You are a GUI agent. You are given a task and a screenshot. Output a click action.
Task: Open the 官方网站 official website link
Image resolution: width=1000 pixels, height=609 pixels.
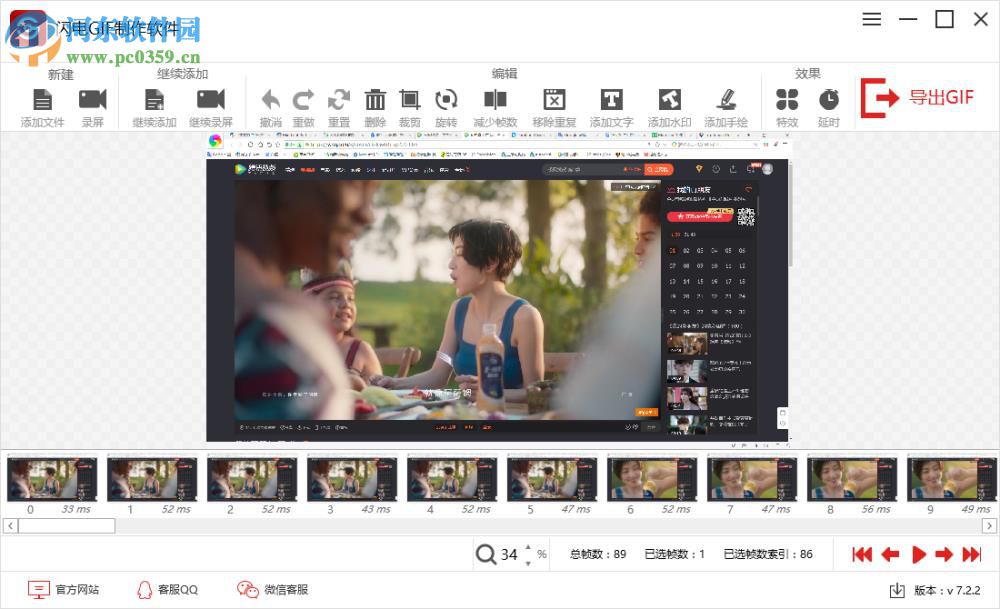[x=63, y=590]
